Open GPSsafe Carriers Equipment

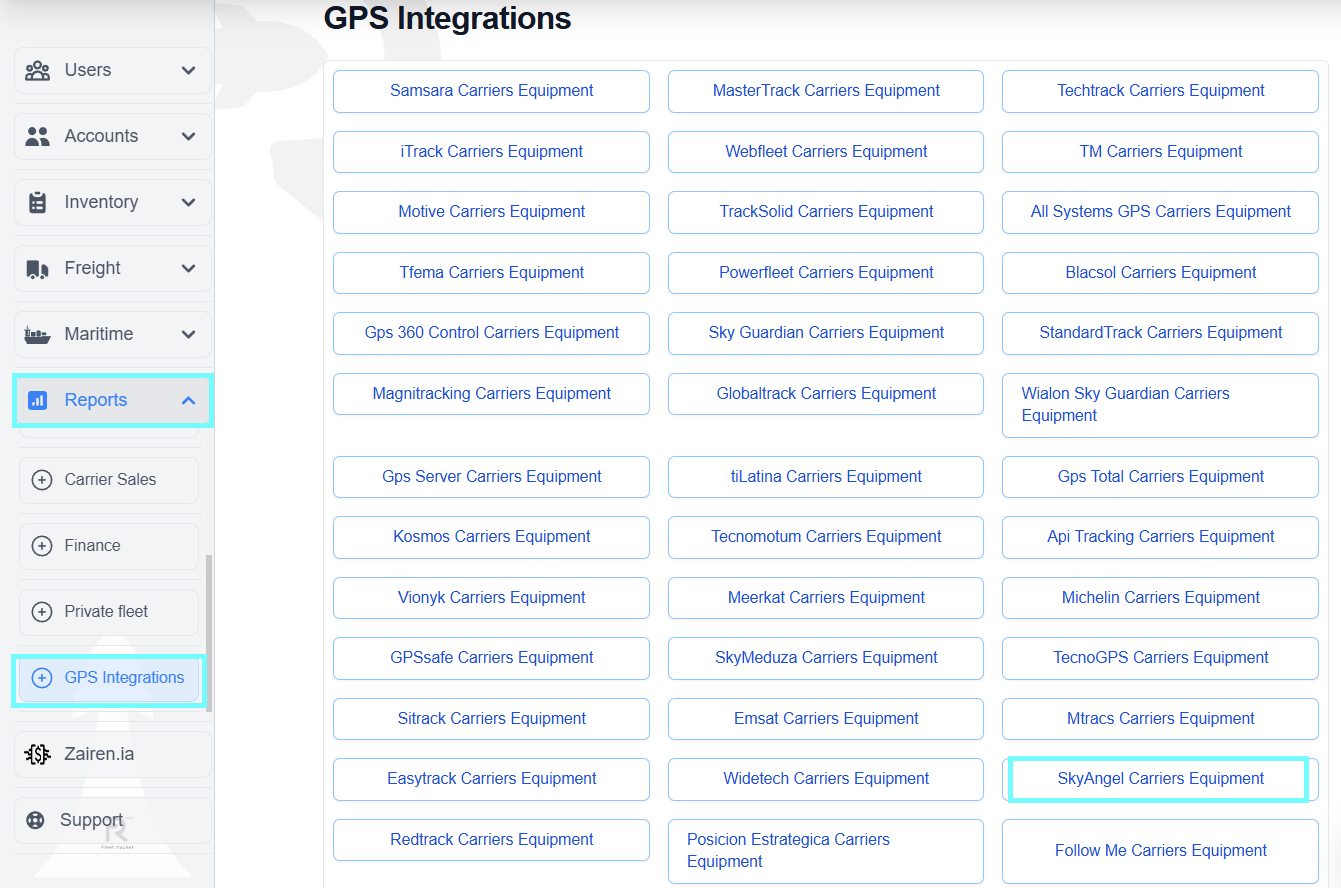point(491,658)
